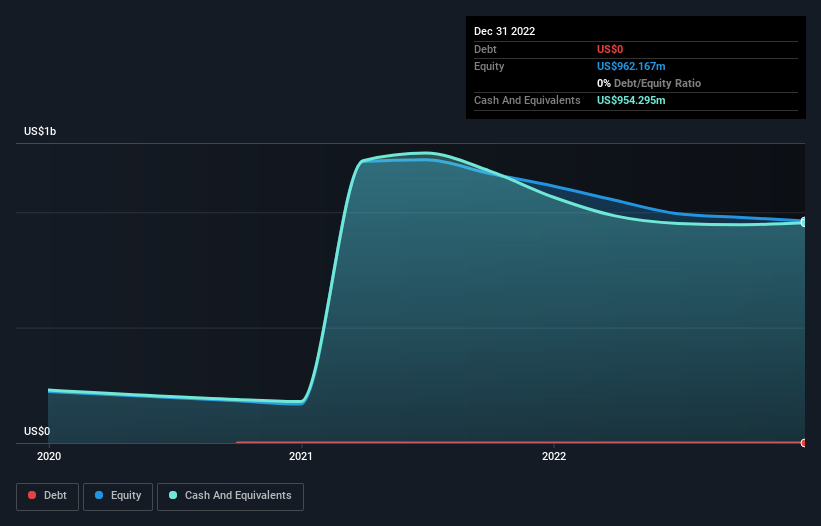821x526 pixels.
Task: Toggle the Debt legend button
Action: [x=47, y=496]
